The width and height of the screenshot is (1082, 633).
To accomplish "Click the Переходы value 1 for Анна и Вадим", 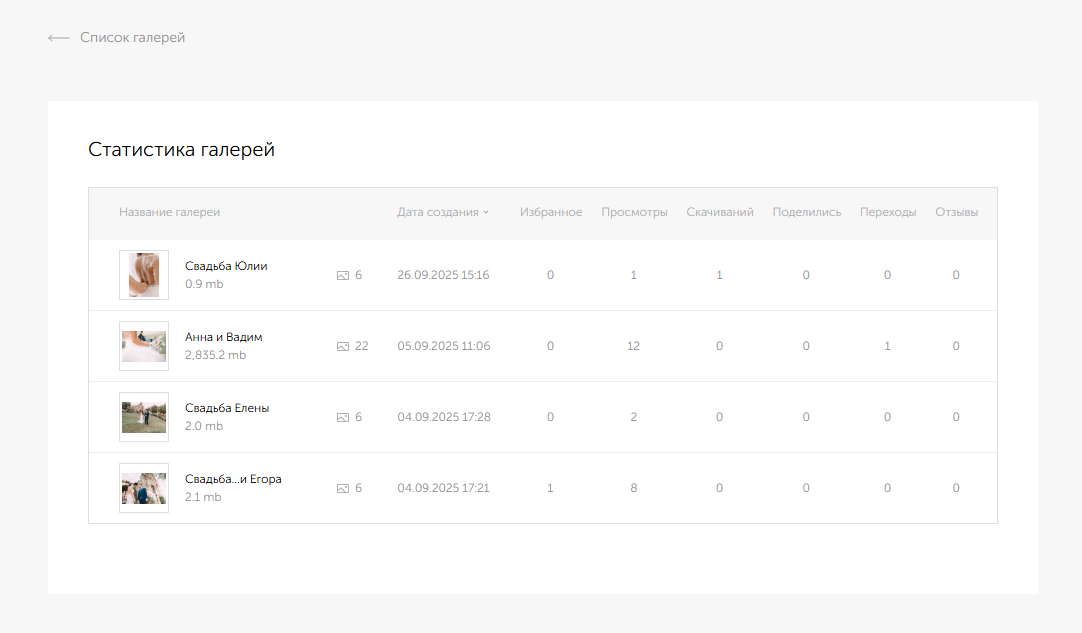I will (x=887, y=346).
